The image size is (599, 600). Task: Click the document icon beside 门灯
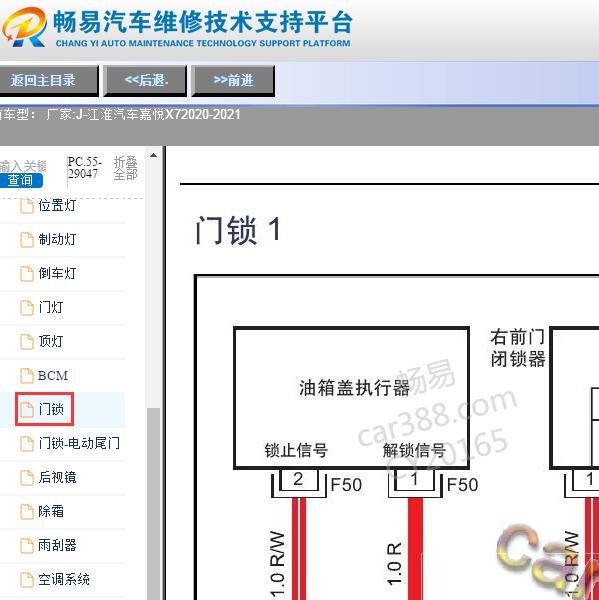click(x=26, y=308)
